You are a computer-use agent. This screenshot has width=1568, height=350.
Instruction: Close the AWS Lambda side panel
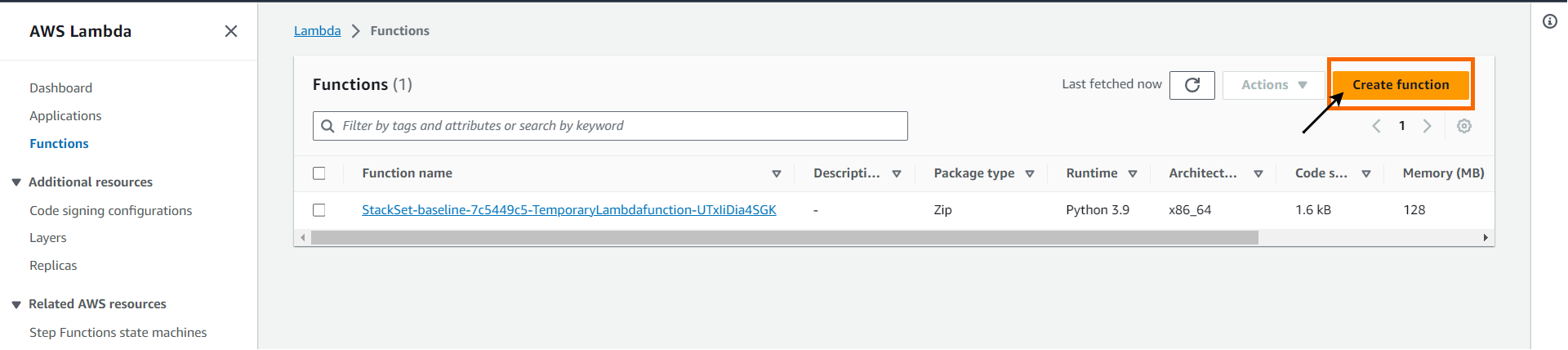[231, 31]
